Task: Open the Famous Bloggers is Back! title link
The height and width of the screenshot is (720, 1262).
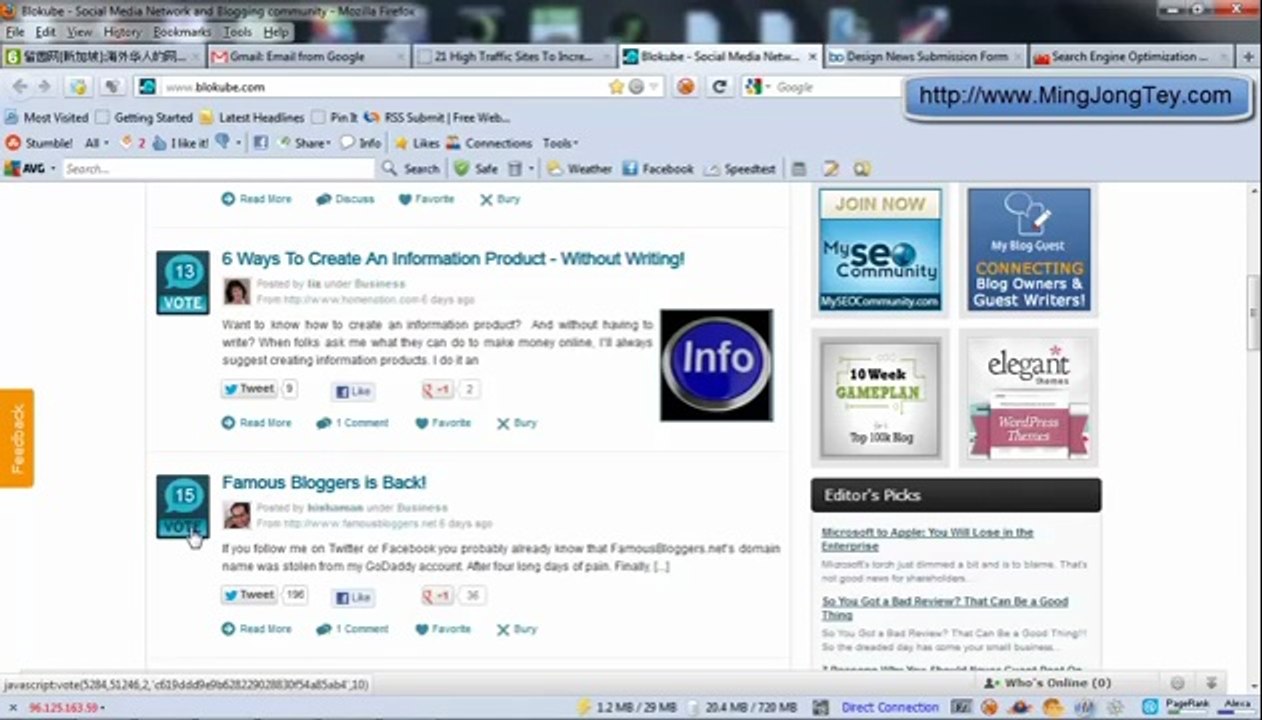Action: (x=324, y=483)
